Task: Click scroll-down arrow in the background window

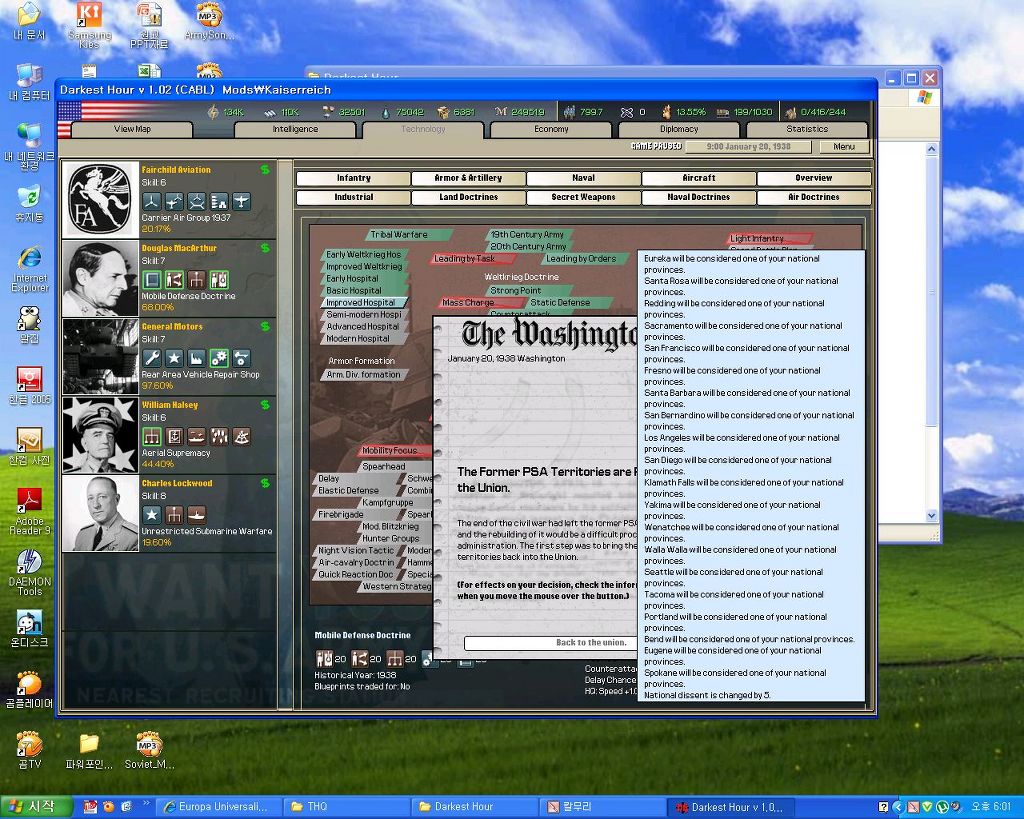Action: click(x=931, y=515)
